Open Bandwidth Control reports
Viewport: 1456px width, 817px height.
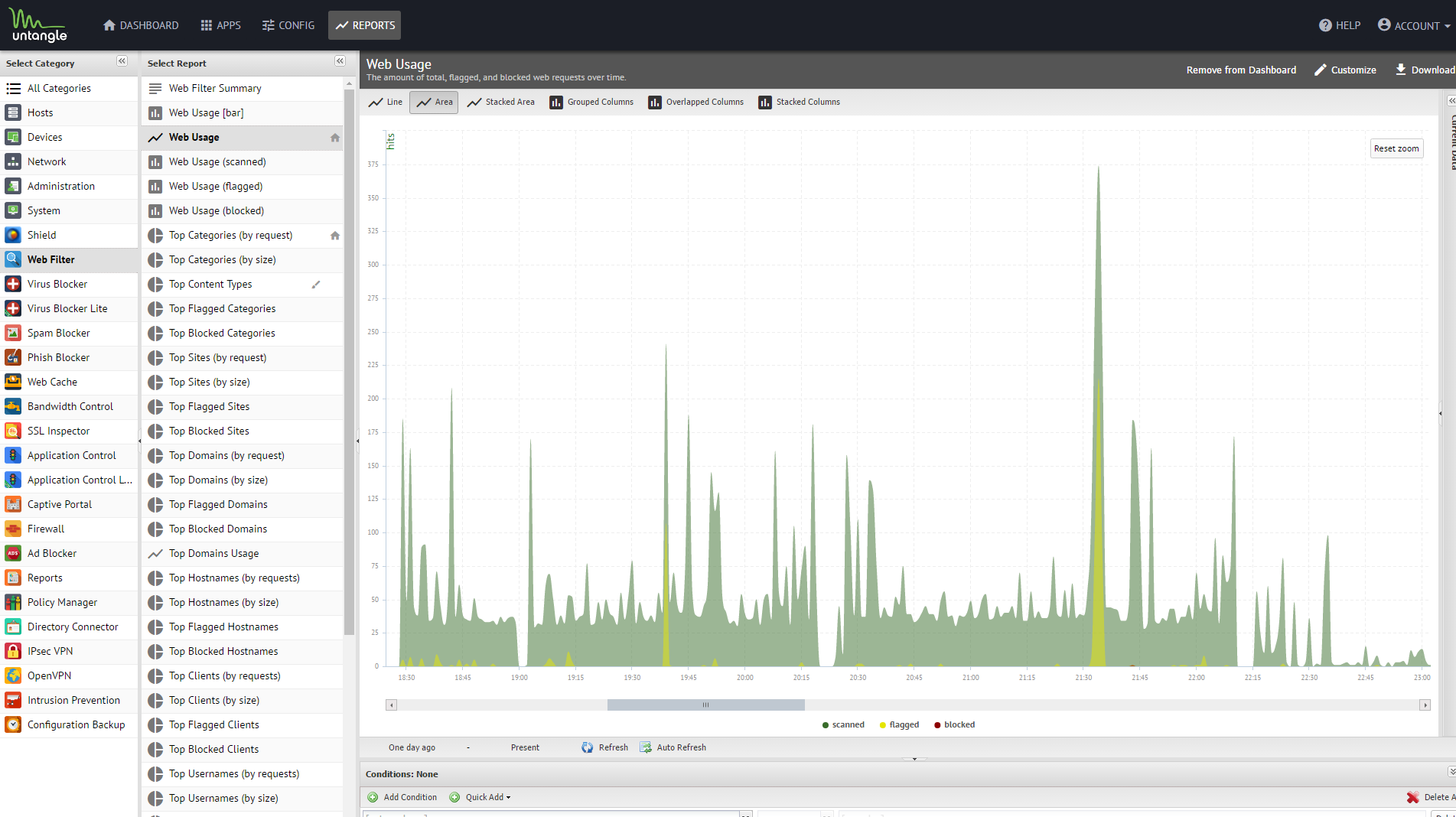coord(69,406)
